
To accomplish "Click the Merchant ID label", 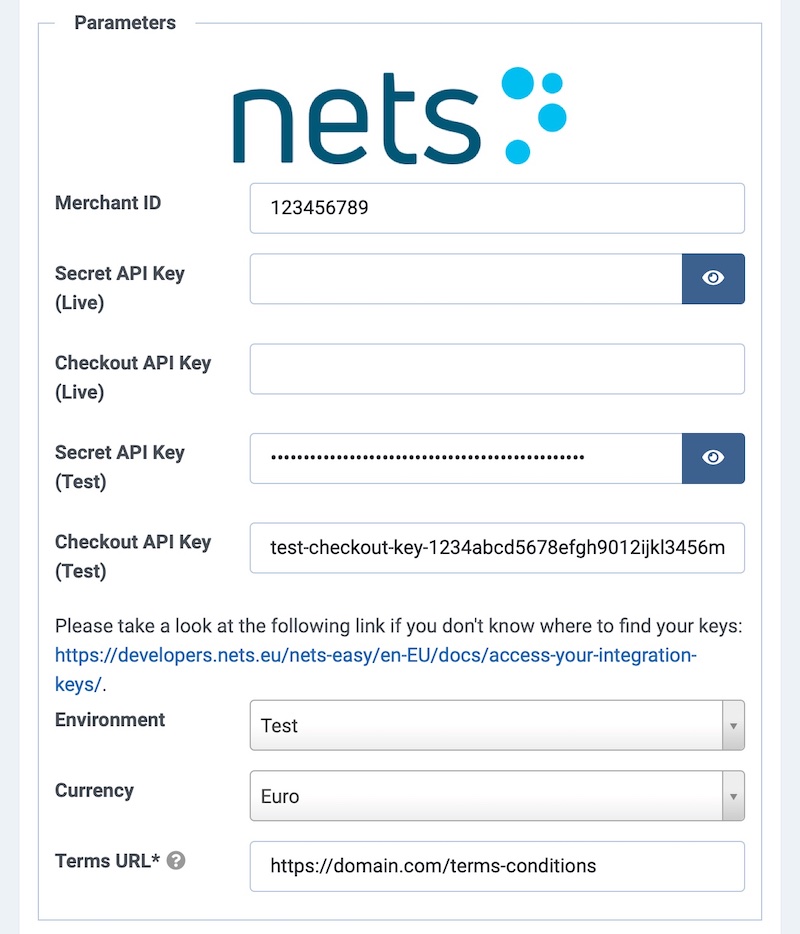I will tap(108, 203).
